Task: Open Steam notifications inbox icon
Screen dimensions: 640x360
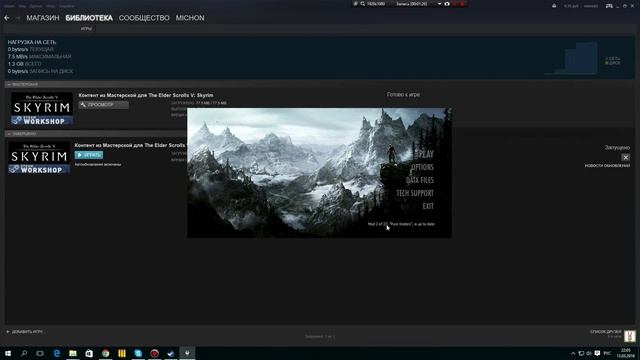Action: pyautogui.click(x=554, y=6)
